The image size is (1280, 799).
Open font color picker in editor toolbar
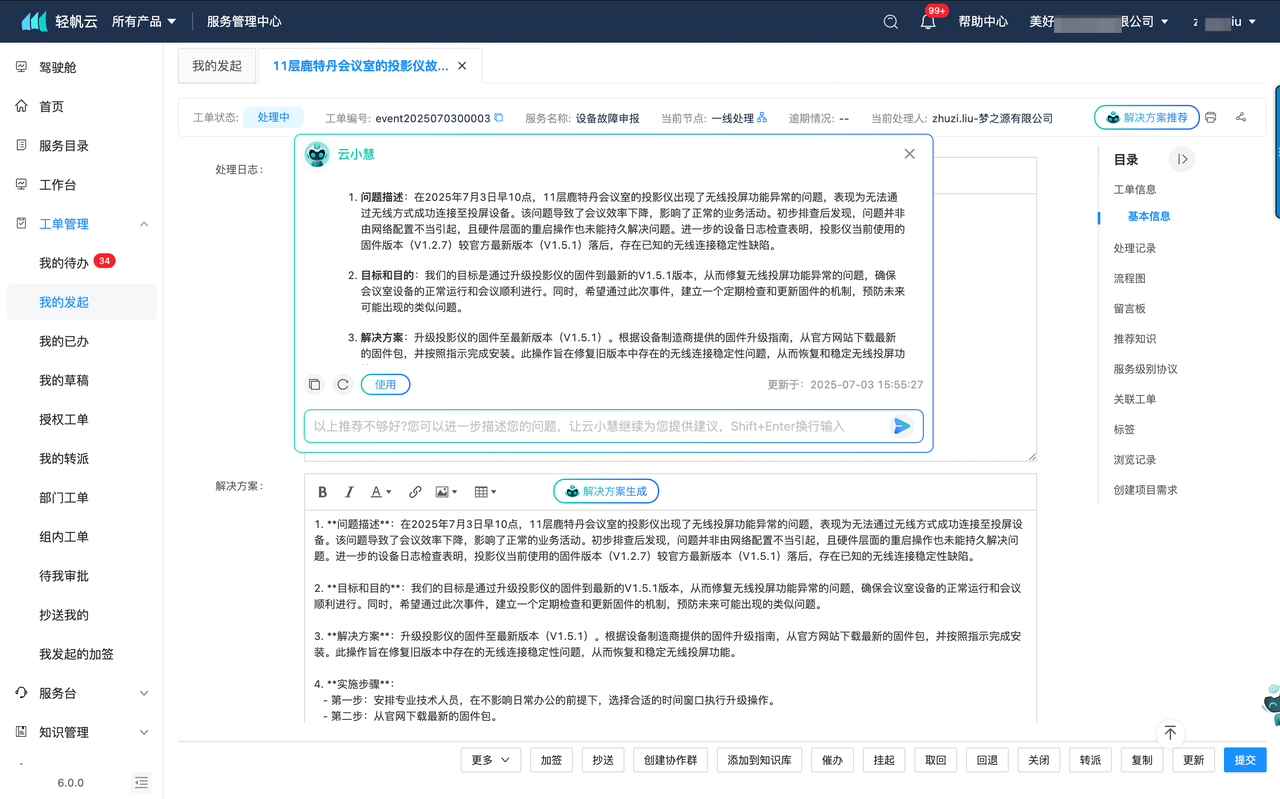point(381,492)
